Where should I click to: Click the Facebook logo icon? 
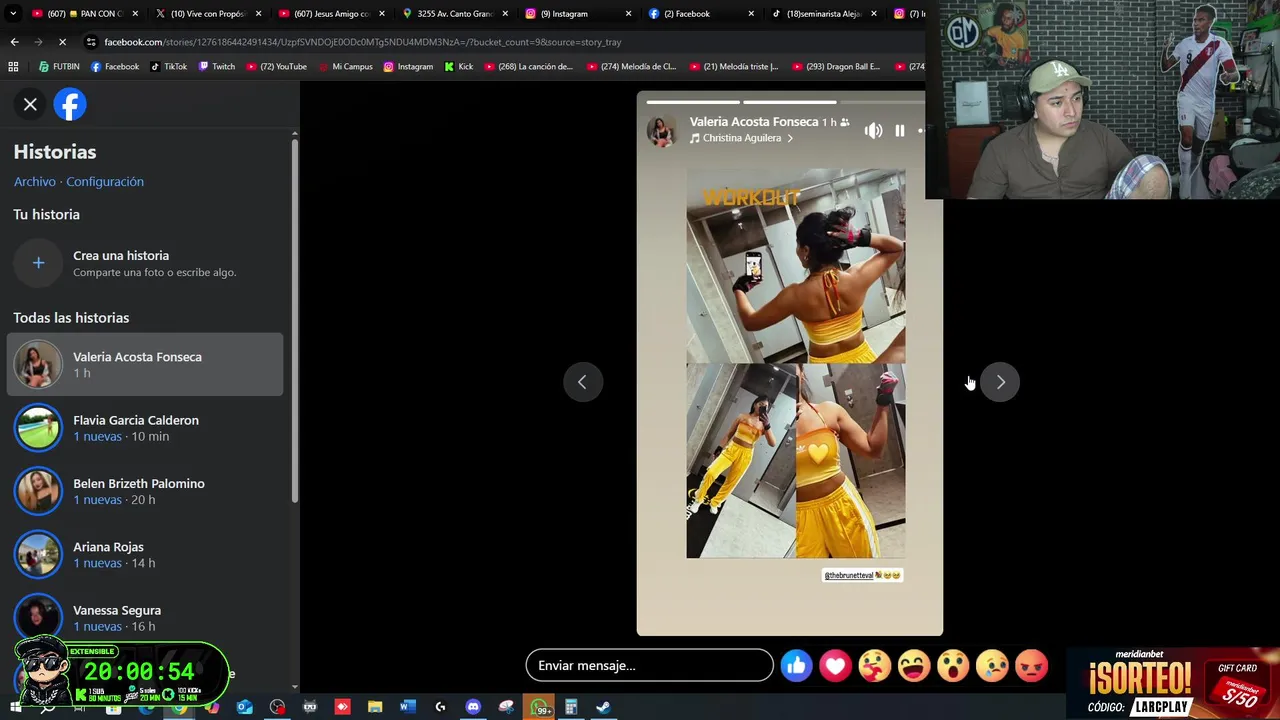pyautogui.click(x=70, y=104)
